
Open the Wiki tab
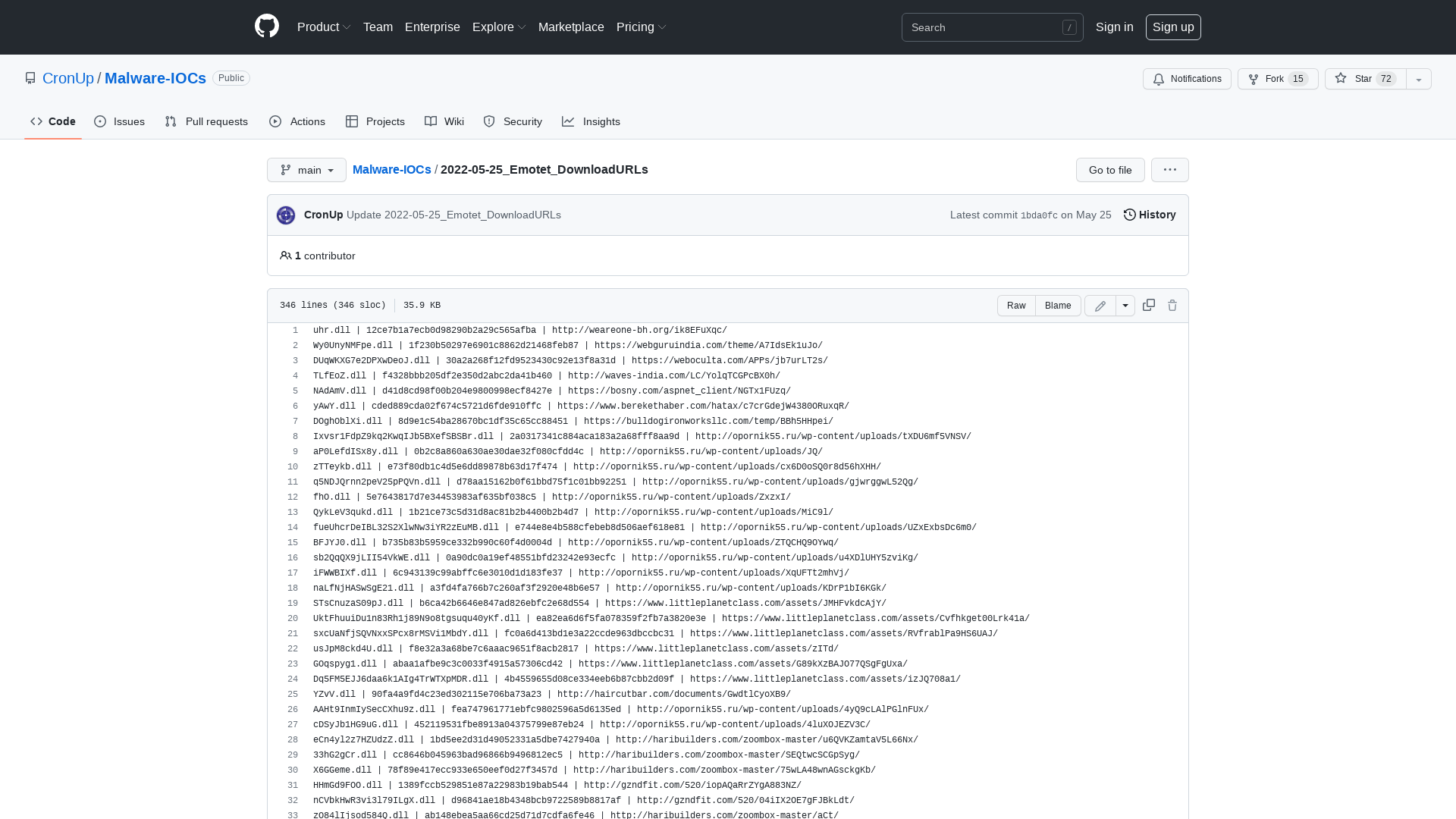coord(444,121)
